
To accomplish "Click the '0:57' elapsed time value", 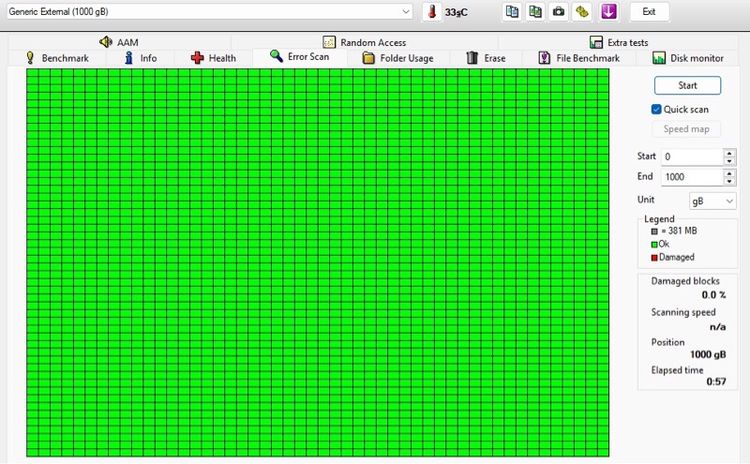I will coord(716,382).
